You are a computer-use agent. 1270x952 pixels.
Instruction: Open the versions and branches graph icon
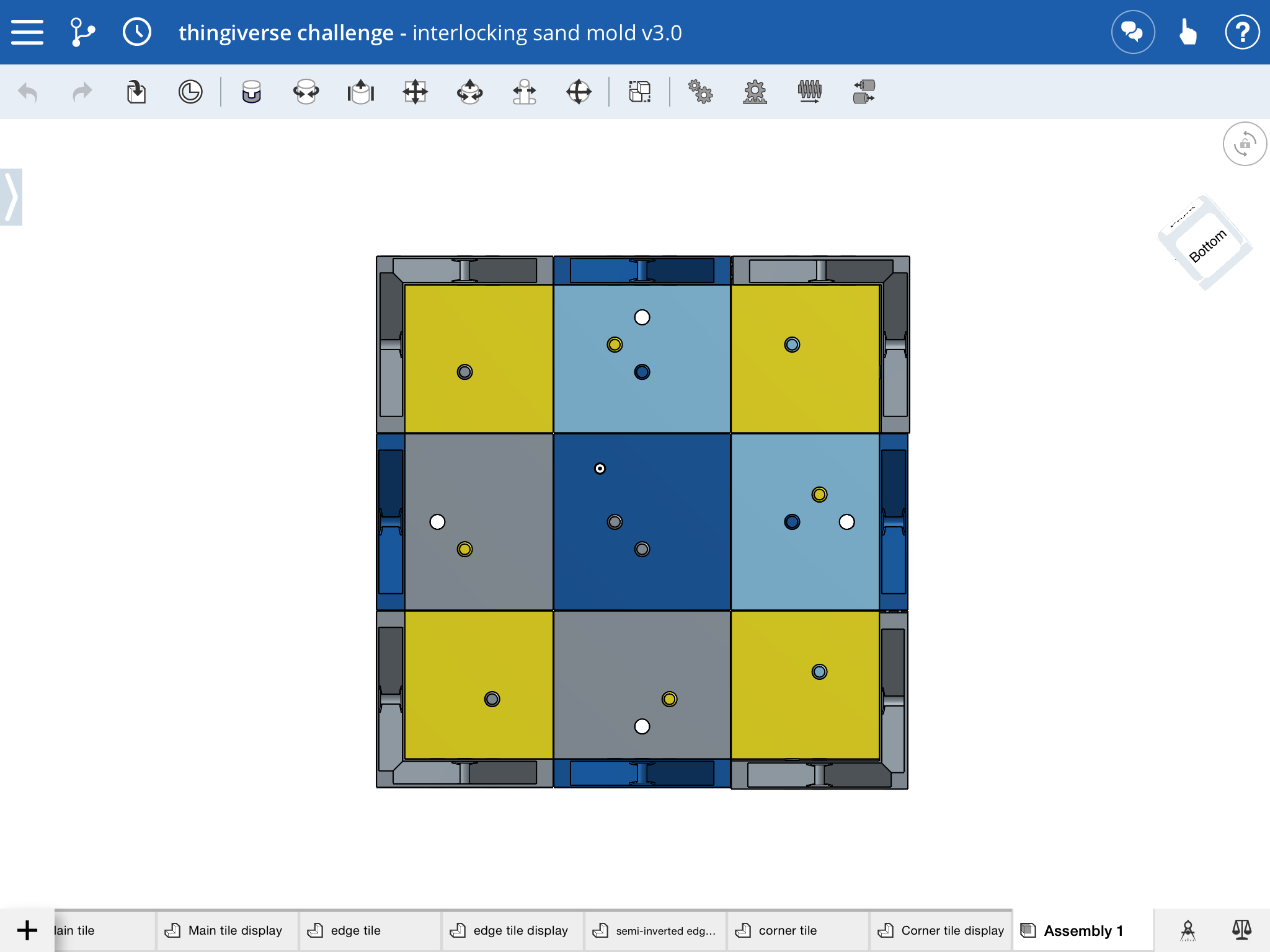[x=82, y=32]
